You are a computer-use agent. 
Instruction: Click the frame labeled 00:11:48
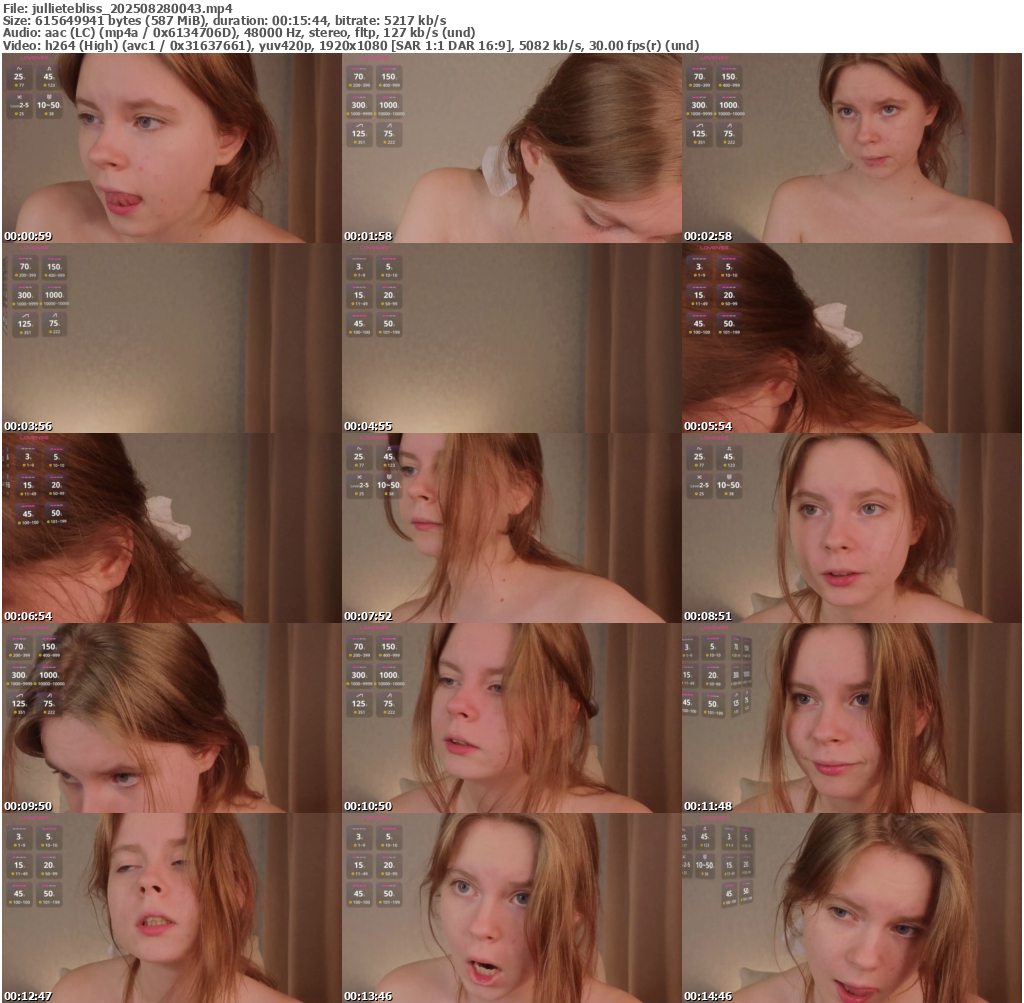pyautogui.click(x=851, y=718)
